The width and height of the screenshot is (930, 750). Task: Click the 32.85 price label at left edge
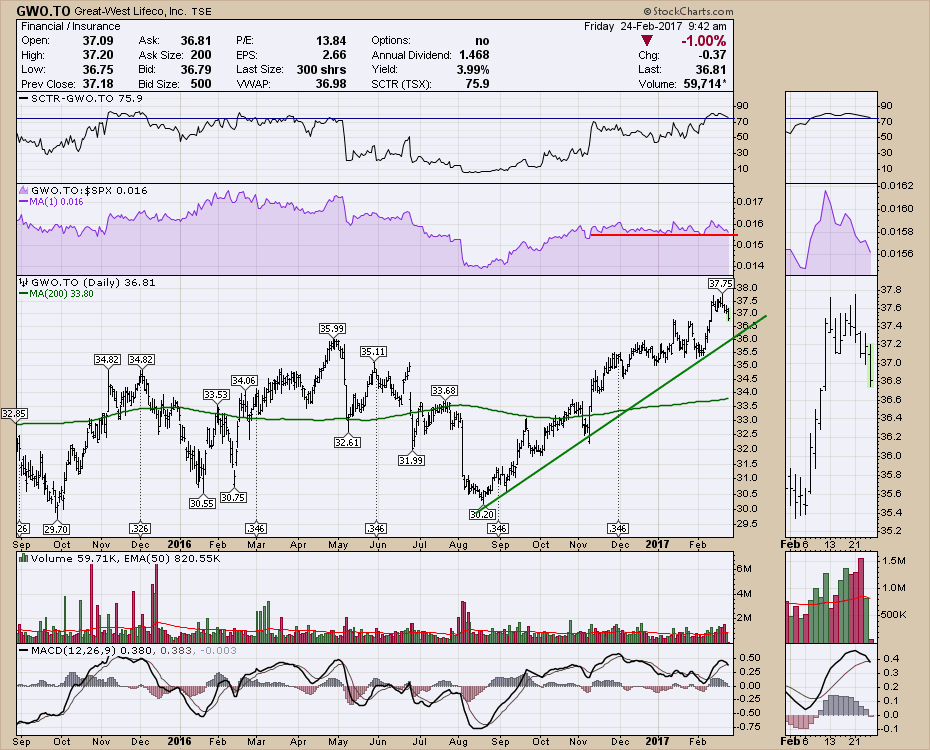[x=14, y=413]
